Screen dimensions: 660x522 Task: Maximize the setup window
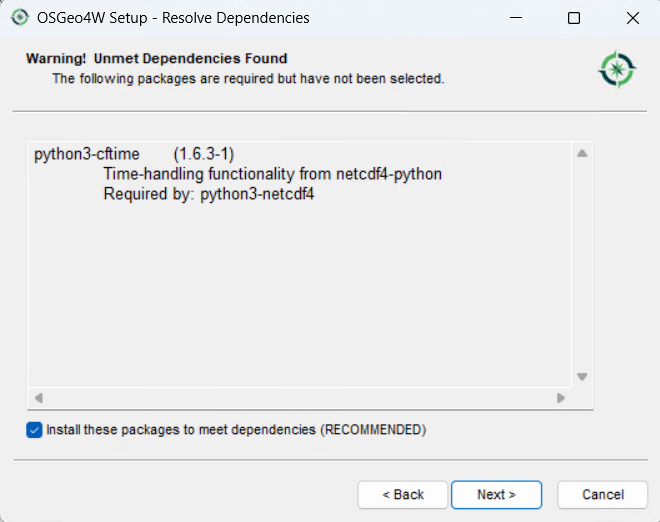point(574,18)
